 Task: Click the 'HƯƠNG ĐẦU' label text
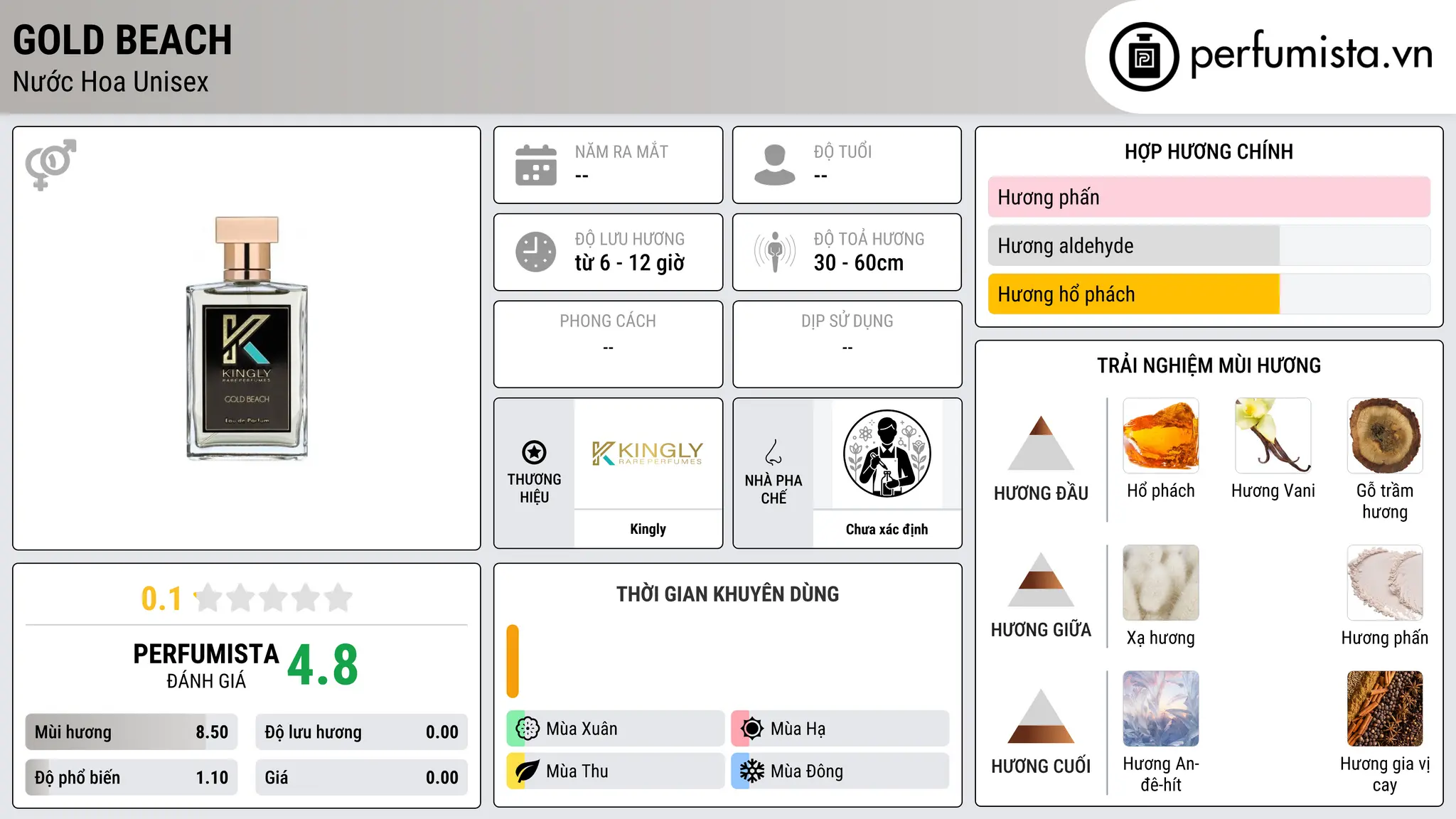(x=1041, y=493)
